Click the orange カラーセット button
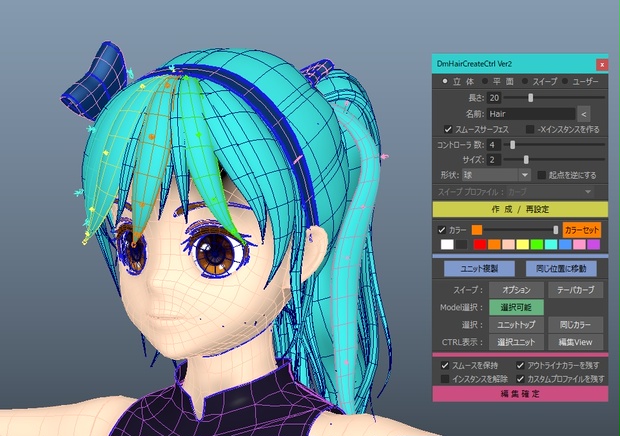This screenshot has width=620, height=436. [582, 230]
